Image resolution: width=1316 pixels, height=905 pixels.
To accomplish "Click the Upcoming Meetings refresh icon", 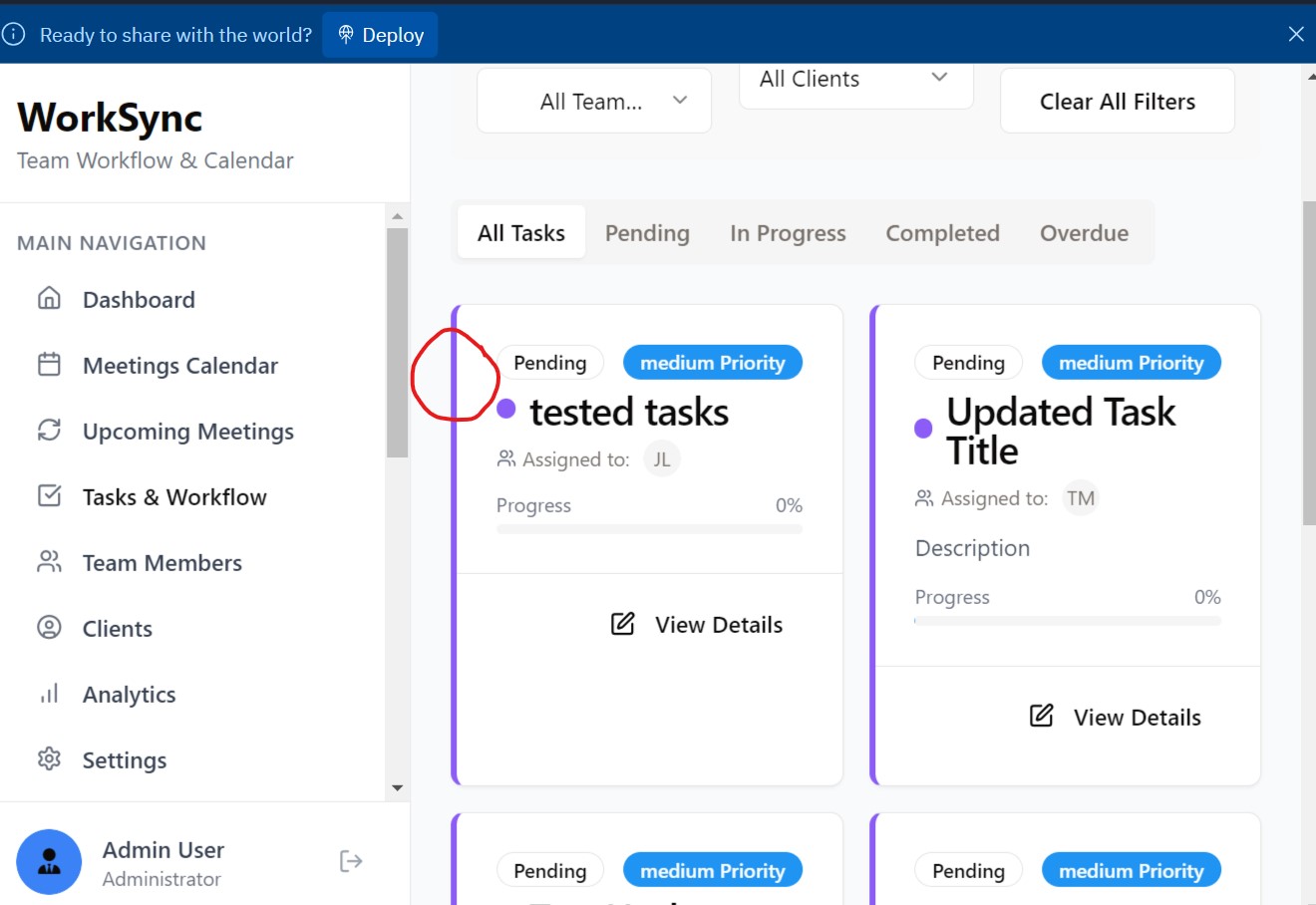I will (x=49, y=430).
